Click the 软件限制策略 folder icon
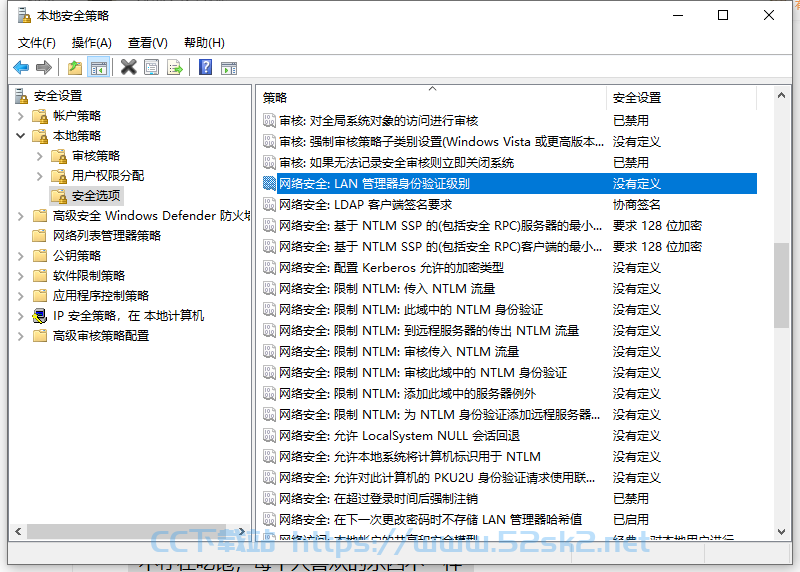800x572 pixels. coord(40,276)
